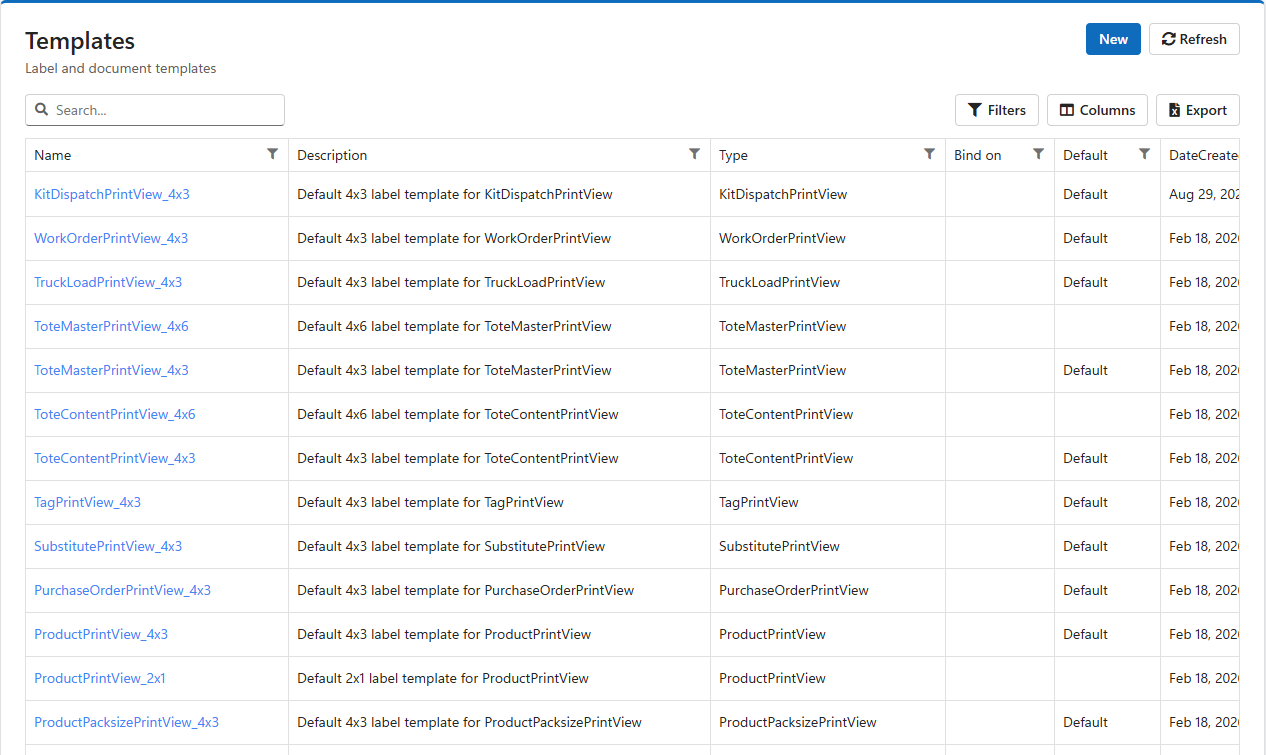1266x755 pixels.
Task: Open TruckLoadPrintView_4x3 template link
Action: click(108, 282)
